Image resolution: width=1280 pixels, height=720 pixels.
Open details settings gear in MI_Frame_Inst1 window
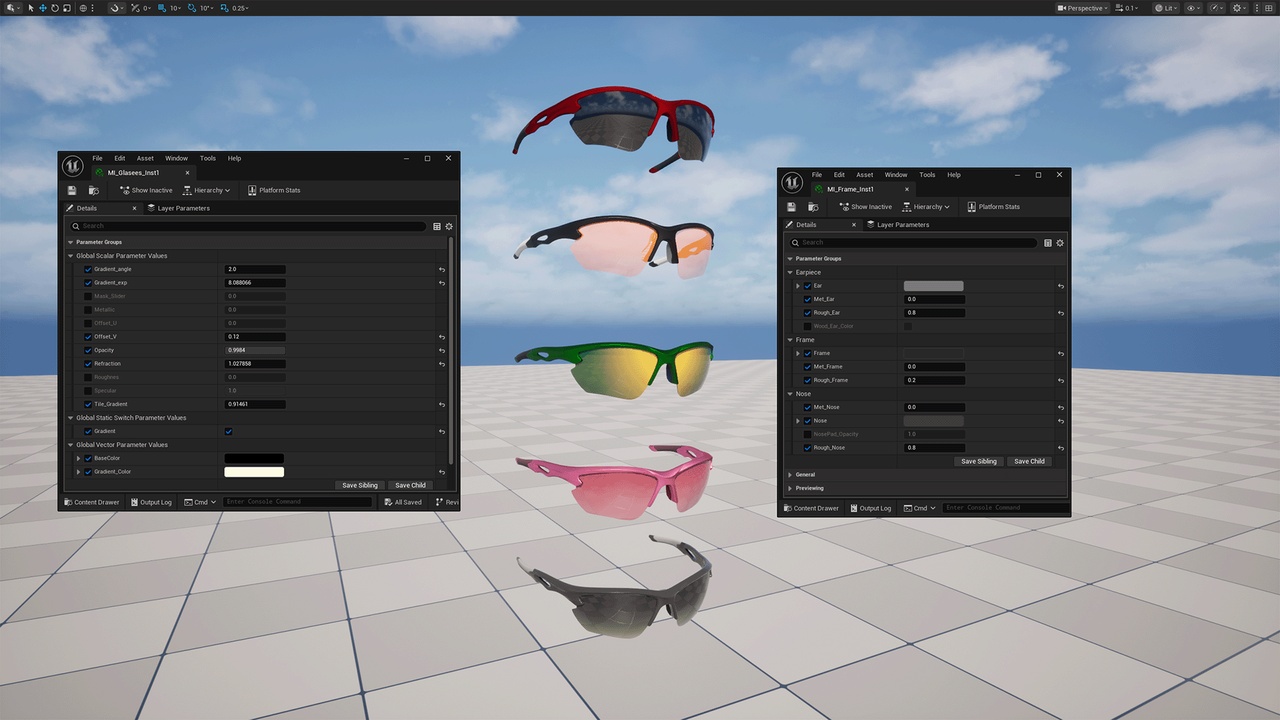(x=1060, y=243)
